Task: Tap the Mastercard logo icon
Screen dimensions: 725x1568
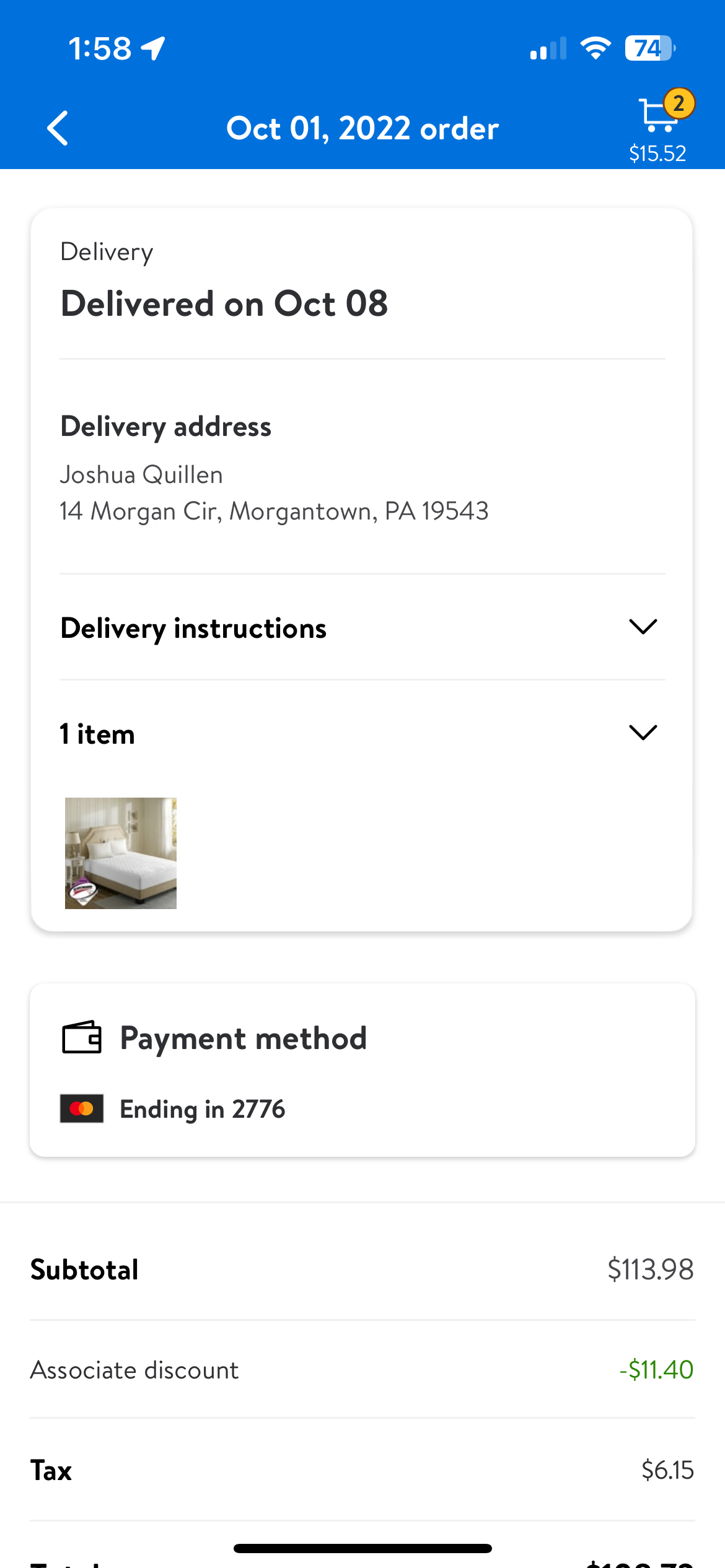Action: [x=82, y=1108]
